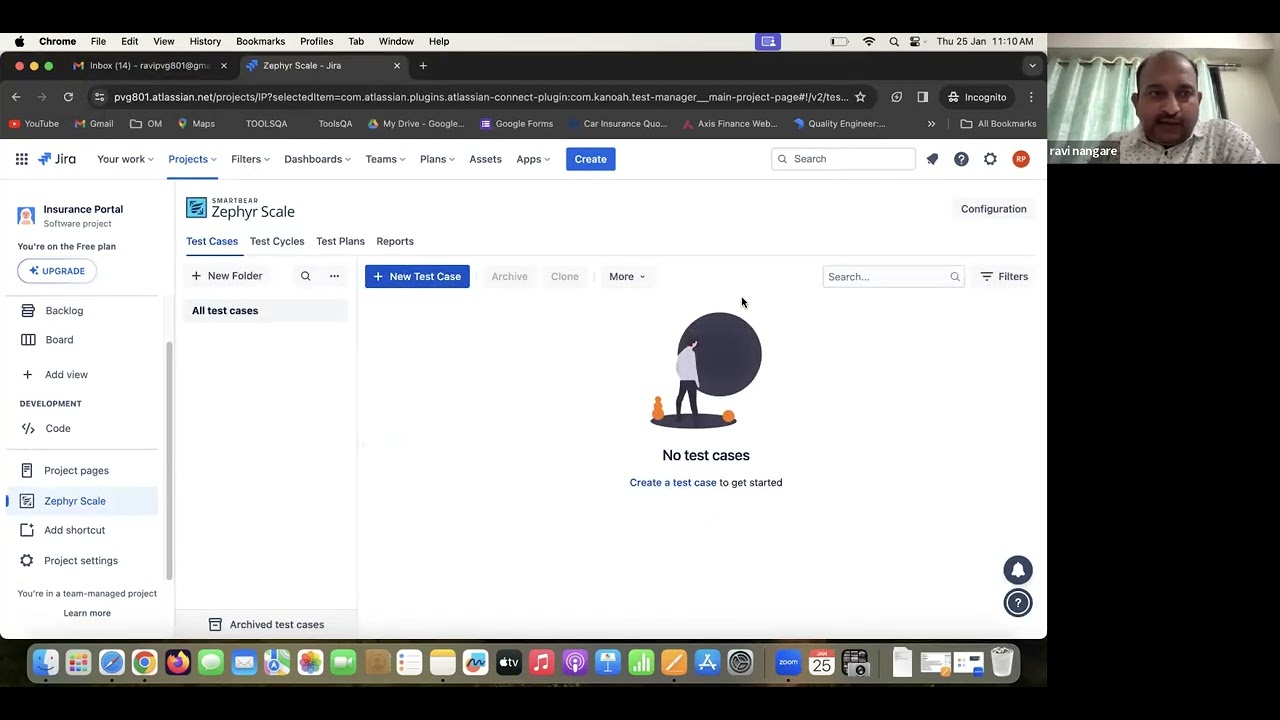This screenshot has width=1280, height=720.
Task: Open a new Chrome tab
Action: [423, 66]
